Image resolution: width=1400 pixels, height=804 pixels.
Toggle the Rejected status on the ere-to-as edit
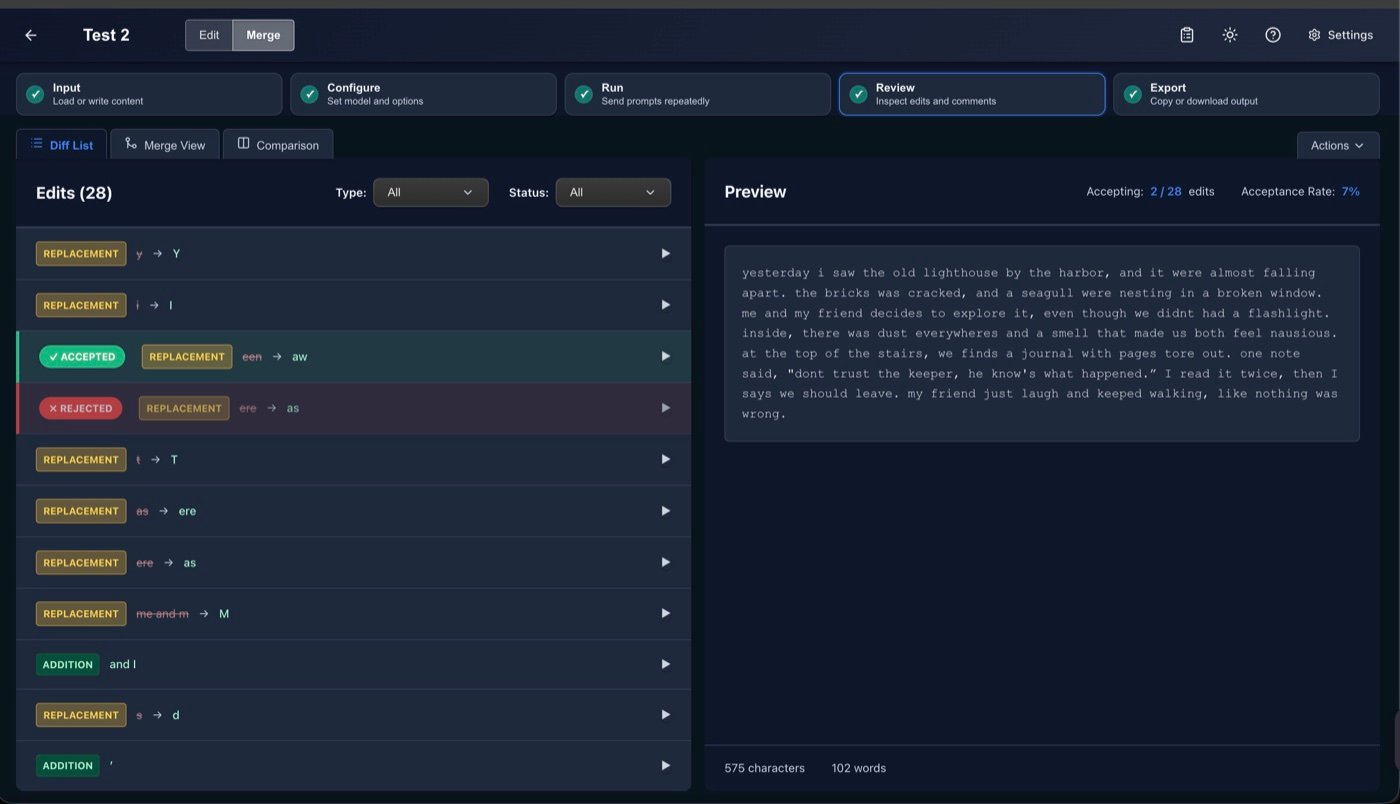80,407
